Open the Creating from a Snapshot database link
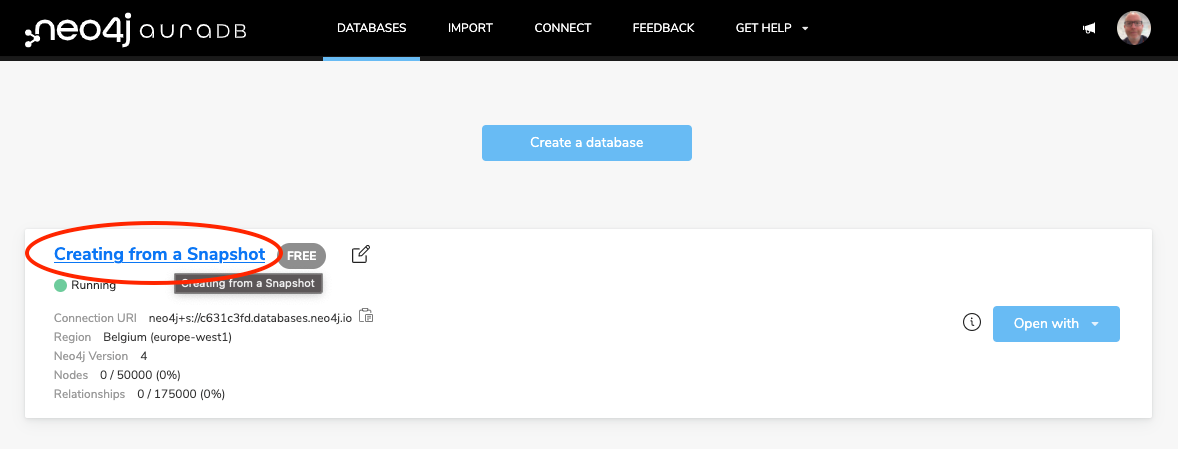Image resolution: width=1178 pixels, height=449 pixels. [159, 255]
